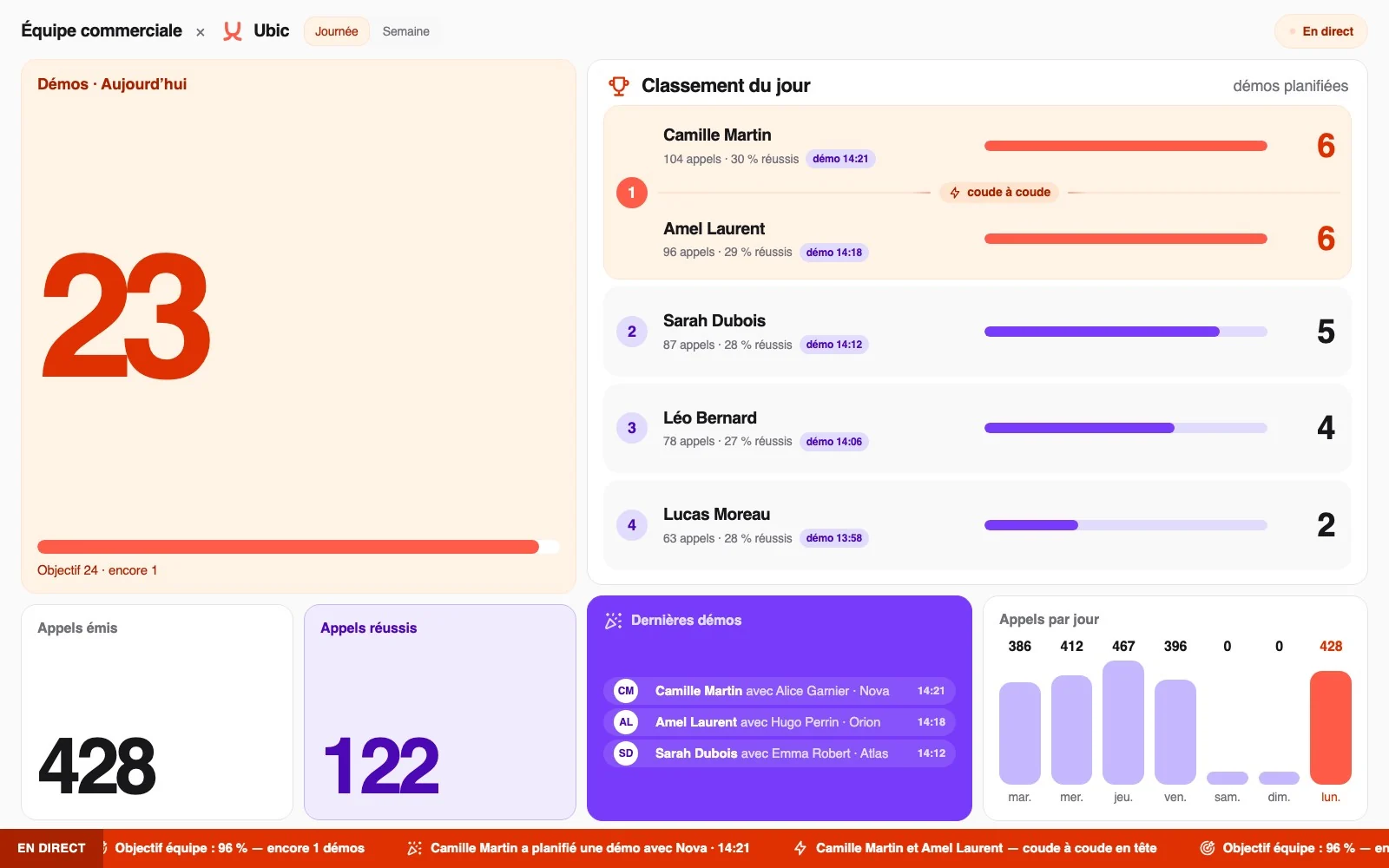This screenshot has width=1389, height=868.
Task: Click the Objectif 24 progress bar
Action: click(299, 547)
